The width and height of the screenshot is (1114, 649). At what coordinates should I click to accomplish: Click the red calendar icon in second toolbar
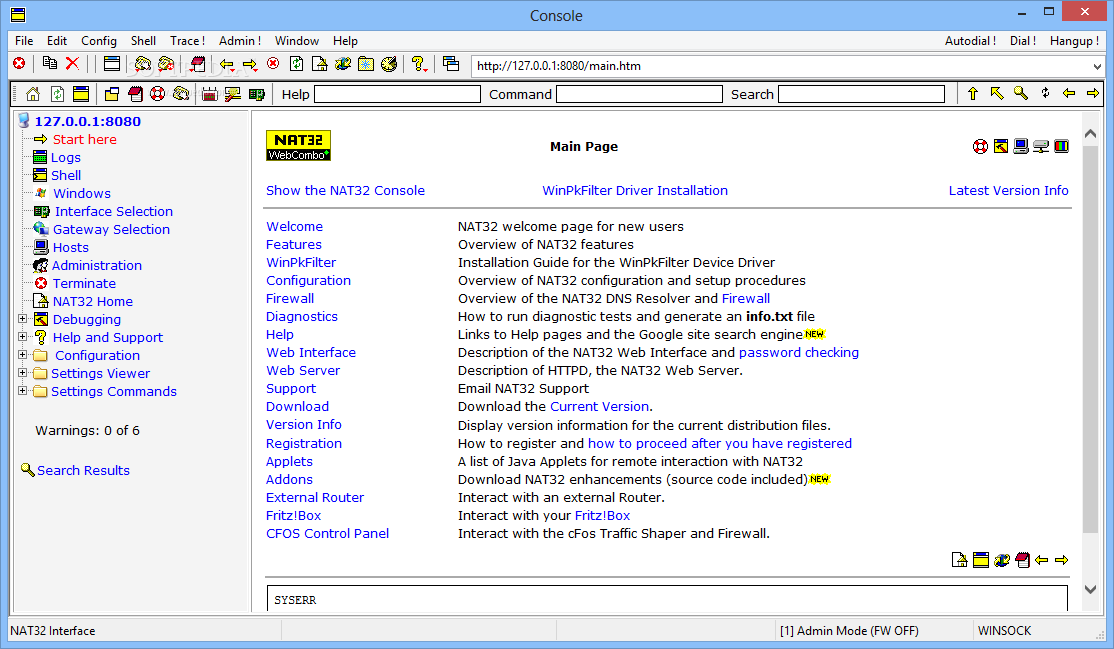210,94
